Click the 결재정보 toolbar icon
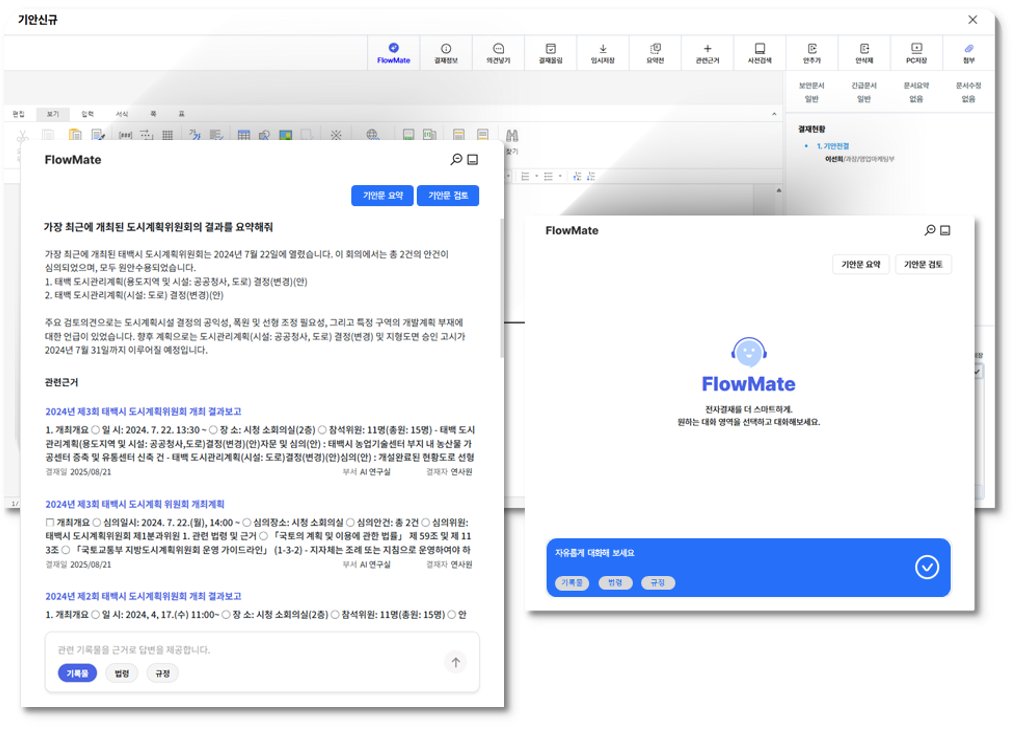This screenshot has height=734, width=1016. (x=445, y=52)
